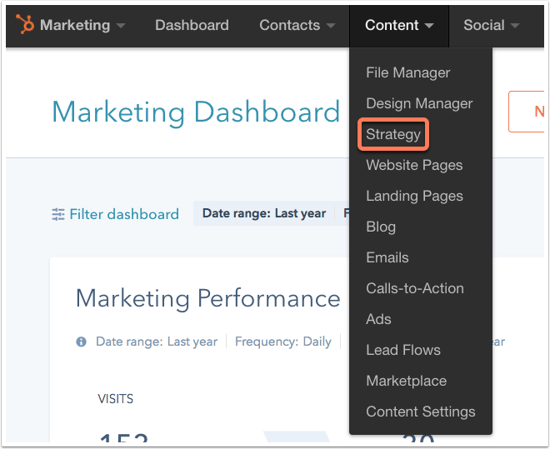Select Emails in the menu

(x=387, y=257)
